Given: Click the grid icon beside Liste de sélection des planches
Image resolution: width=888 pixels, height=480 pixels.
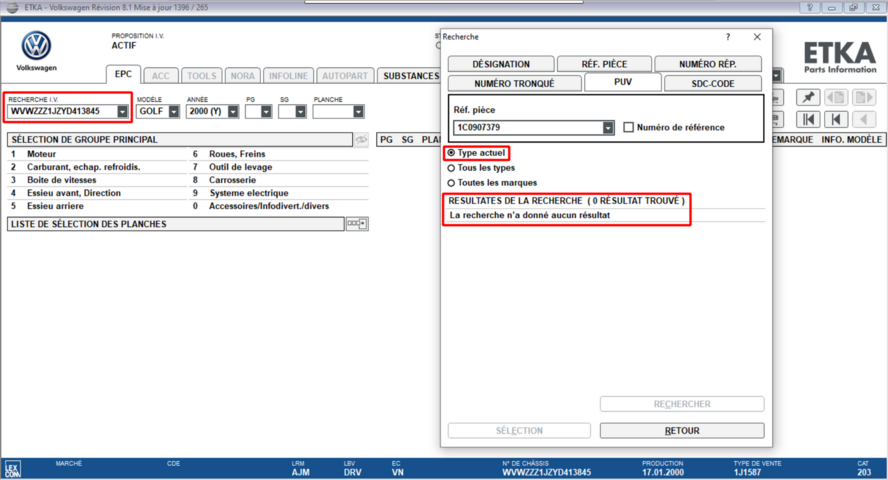Looking at the screenshot, I should (x=357, y=224).
